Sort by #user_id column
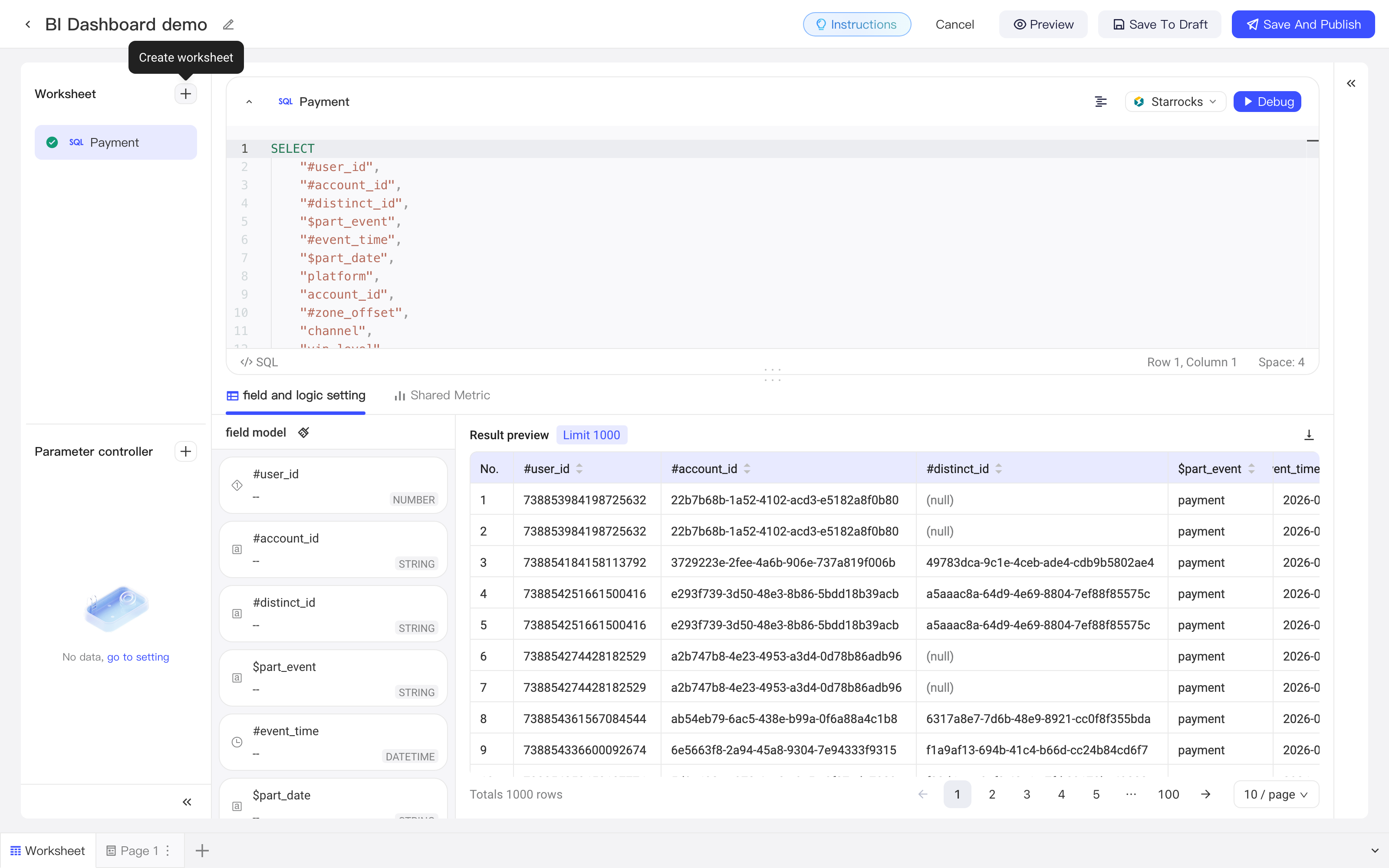Image resolution: width=1389 pixels, height=868 pixels. [x=579, y=469]
